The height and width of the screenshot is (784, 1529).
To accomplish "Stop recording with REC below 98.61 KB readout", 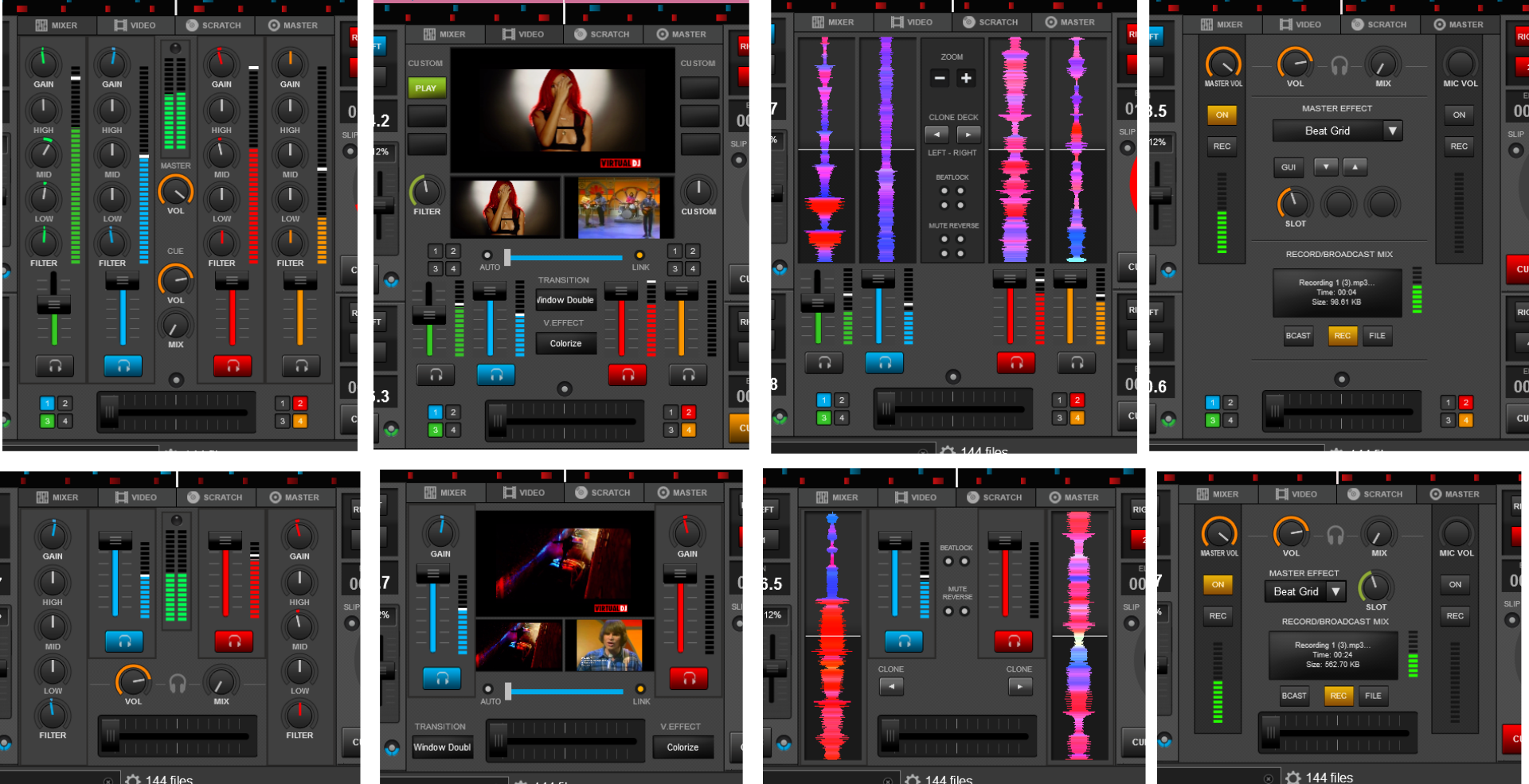I will [x=1342, y=336].
